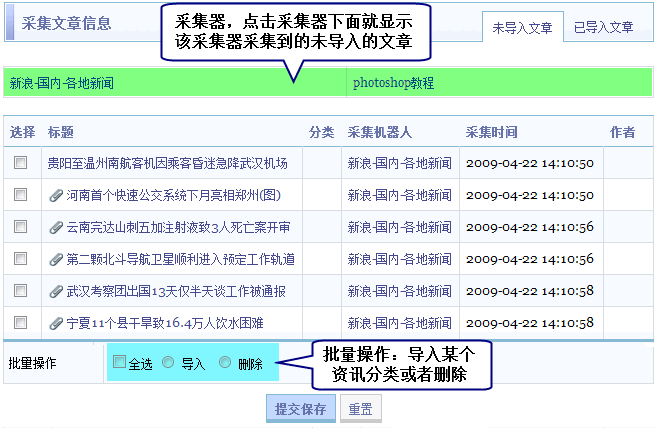
Task: Open the 已导入文章 tab
Action: pos(603,28)
